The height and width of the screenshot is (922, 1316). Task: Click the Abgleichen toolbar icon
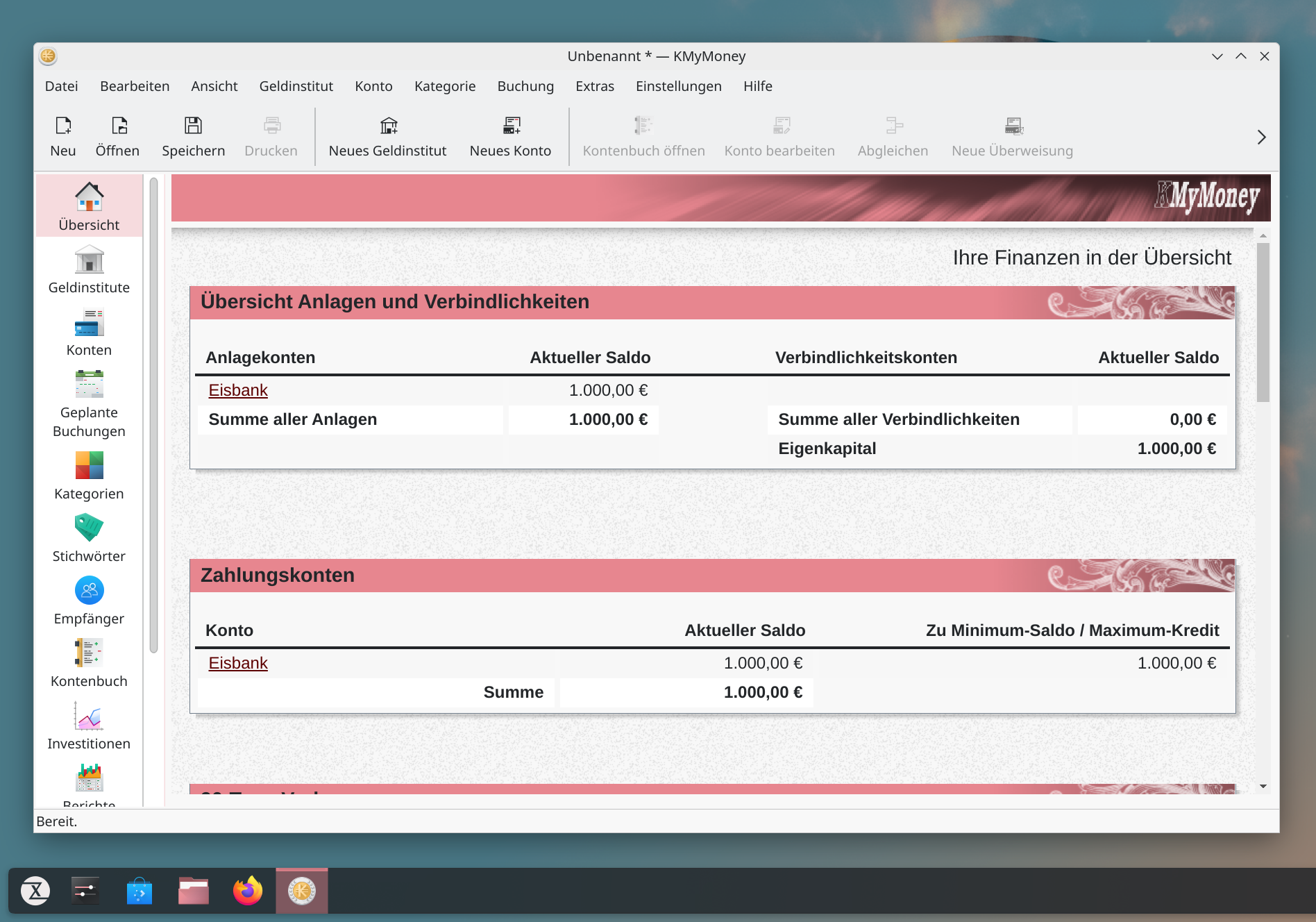point(893,137)
